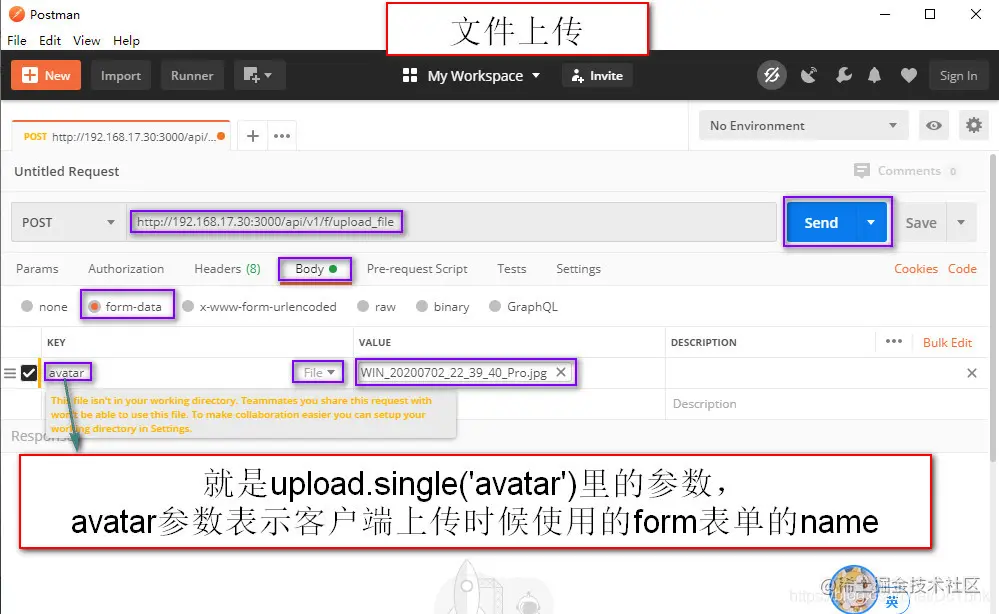Image resolution: width=999 pixels, height=614 pixels.
Task: View notifications via the bell icon
Action: tap(874, 75)
